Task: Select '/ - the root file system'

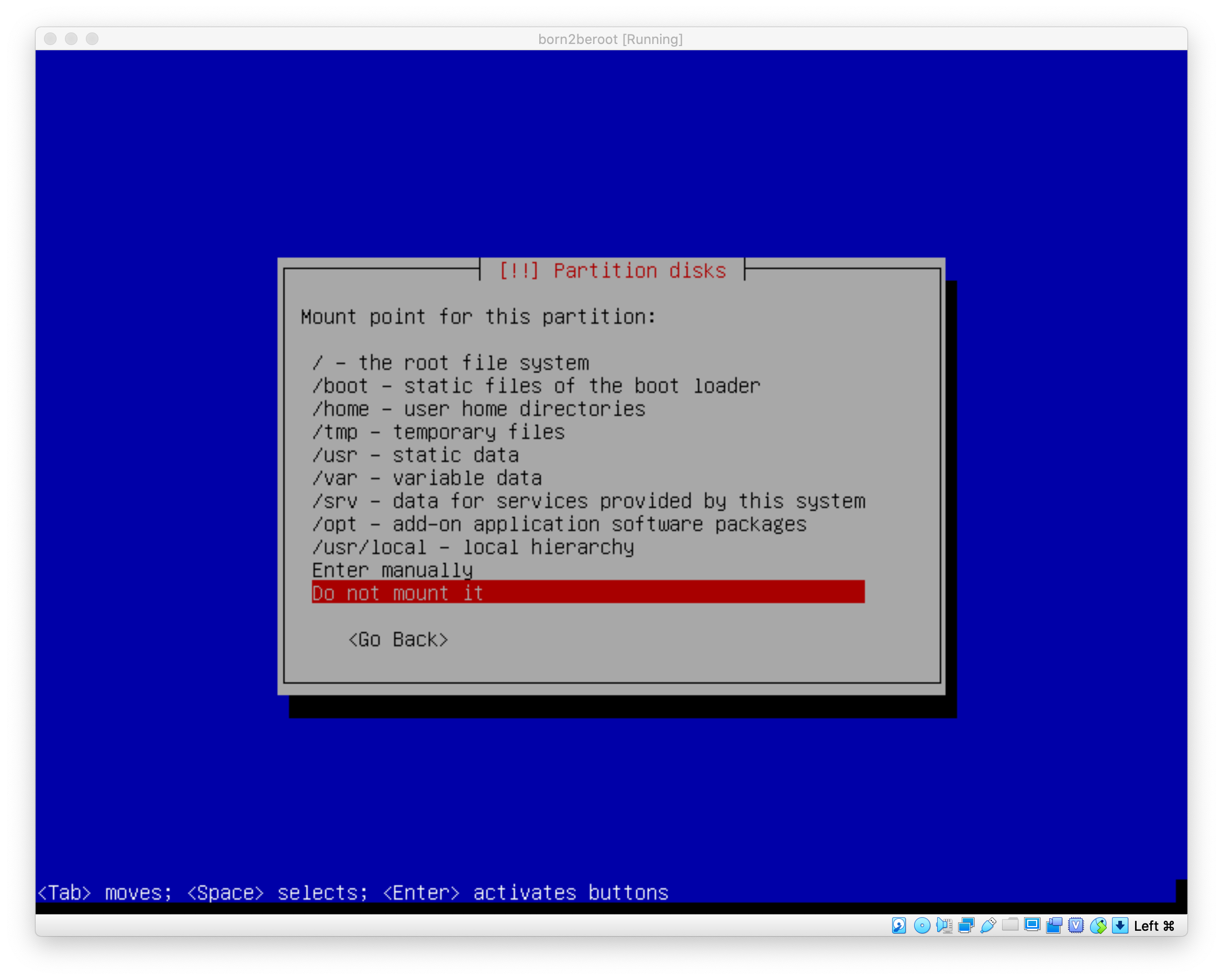Action: (x=450, y=363)
